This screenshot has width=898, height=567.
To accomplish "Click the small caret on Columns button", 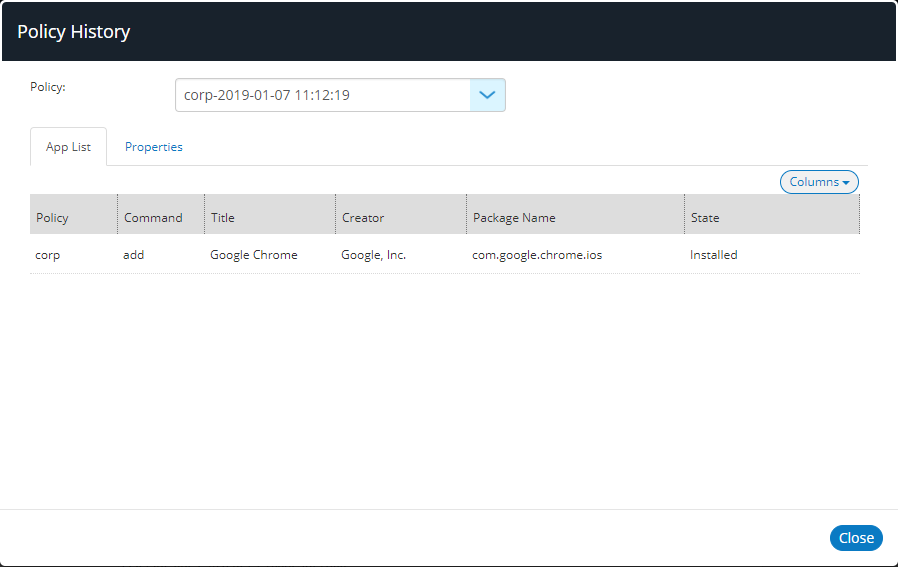I will click(846, 183).
